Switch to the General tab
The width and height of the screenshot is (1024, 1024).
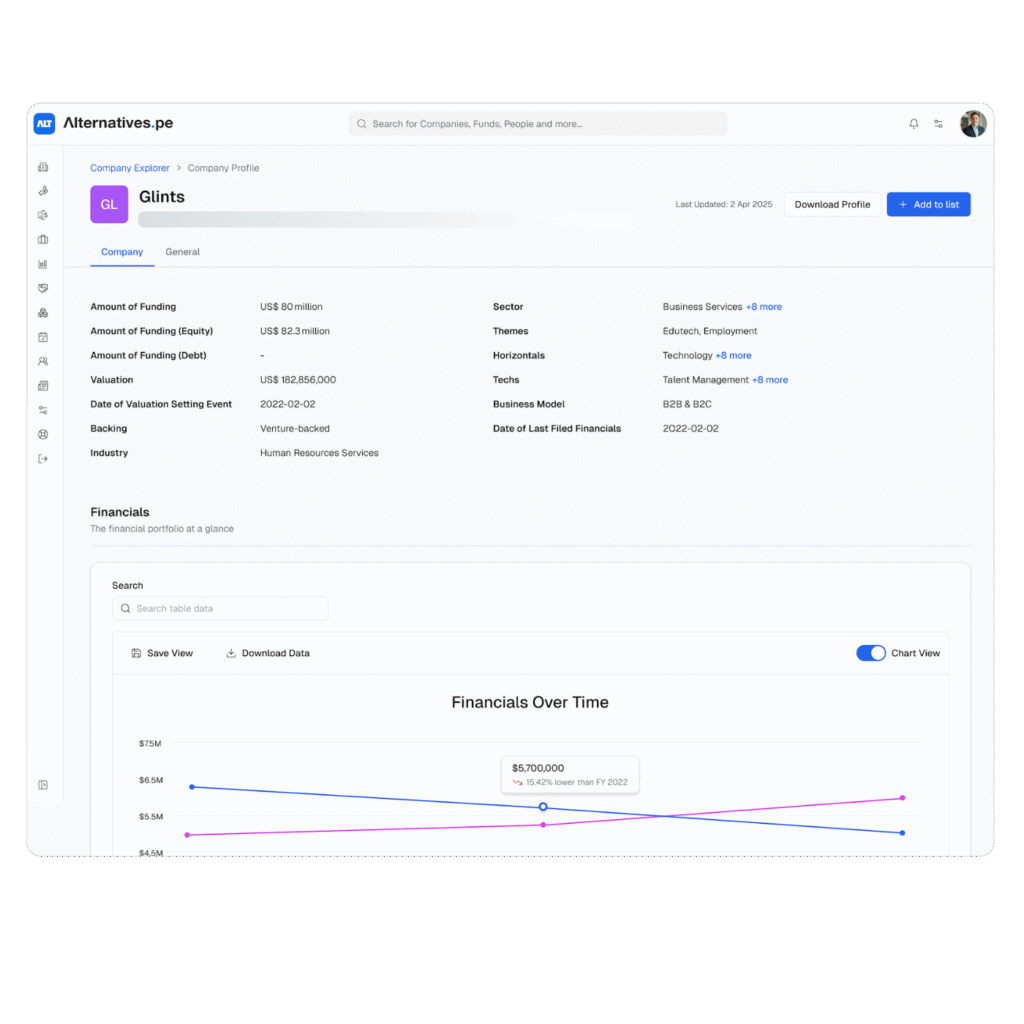pyautogui.click(x=182, y=252)
